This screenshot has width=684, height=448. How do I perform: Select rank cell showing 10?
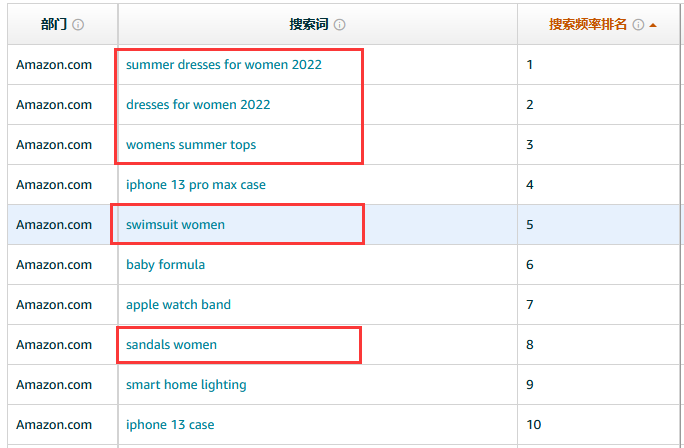click(x=598, y=425)
